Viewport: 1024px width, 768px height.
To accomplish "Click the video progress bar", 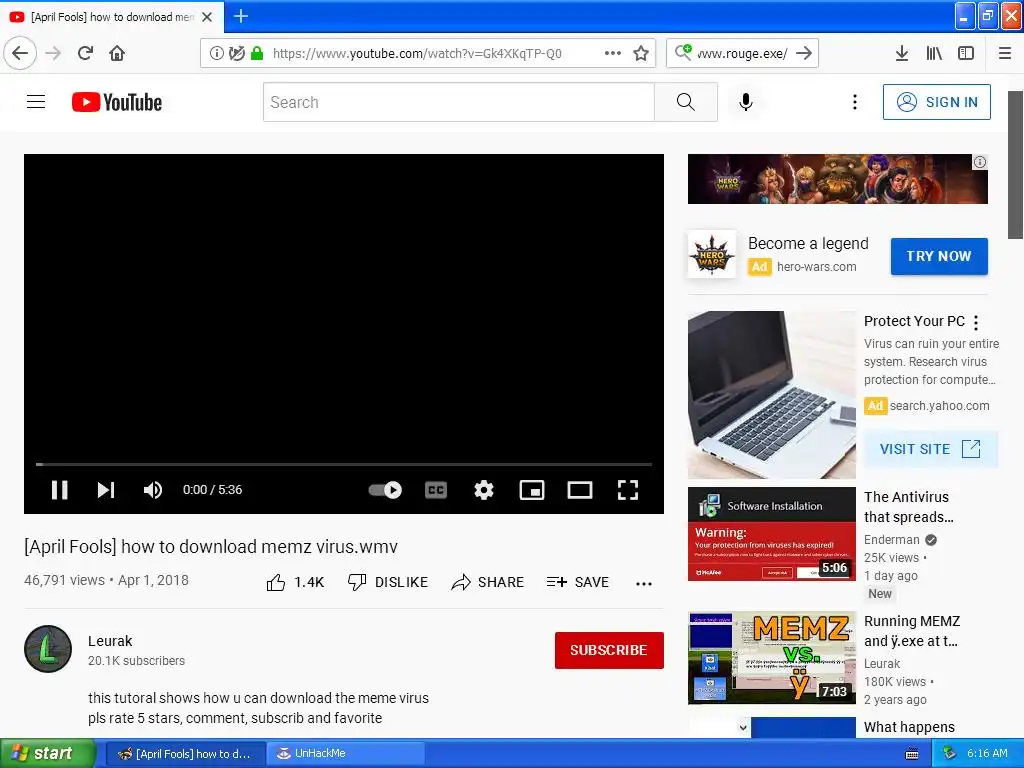I will pyautogui.click(x=344, y=464).
